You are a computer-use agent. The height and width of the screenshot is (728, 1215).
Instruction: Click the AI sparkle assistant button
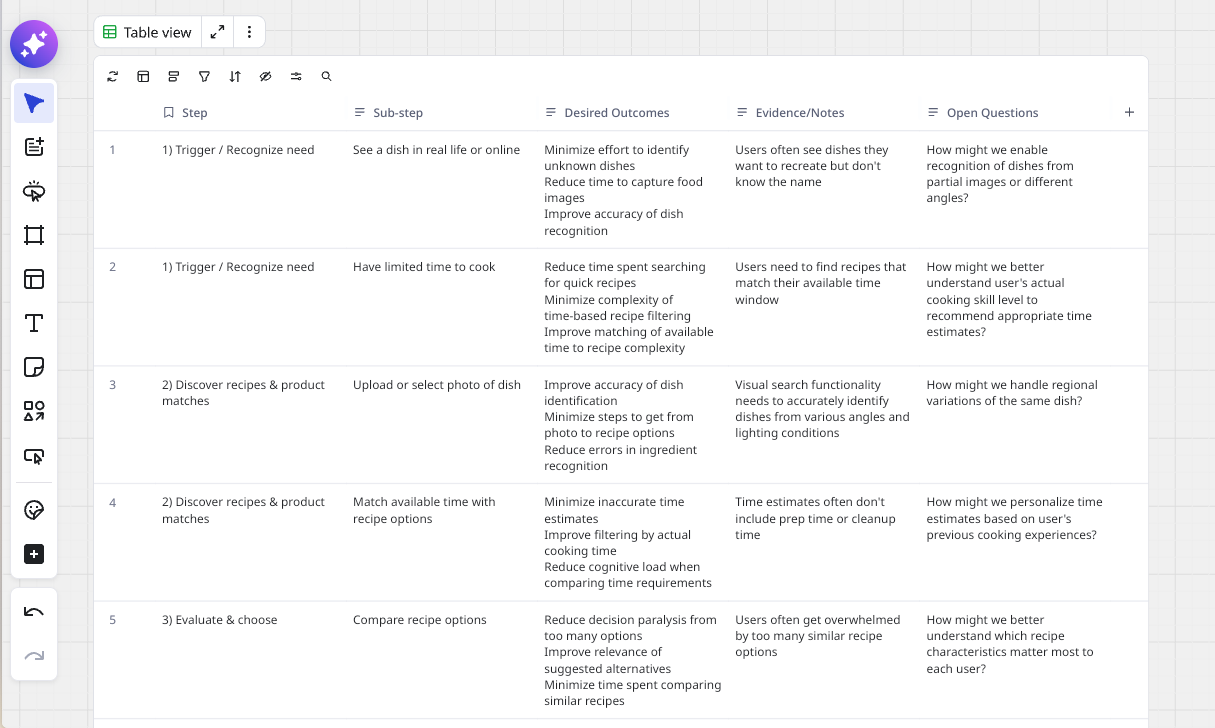pyautogui.click(x=34, y=44)
